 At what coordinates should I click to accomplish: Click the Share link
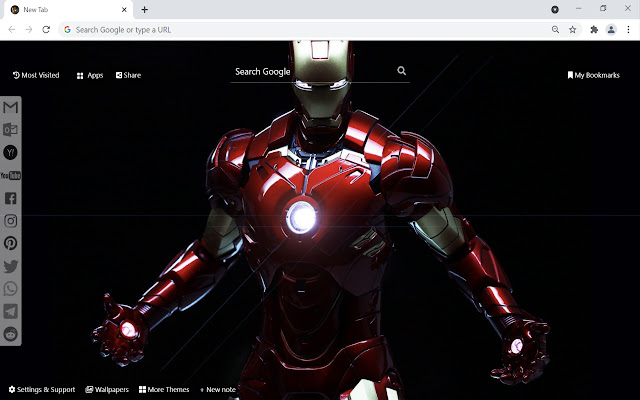coord(128,75)
